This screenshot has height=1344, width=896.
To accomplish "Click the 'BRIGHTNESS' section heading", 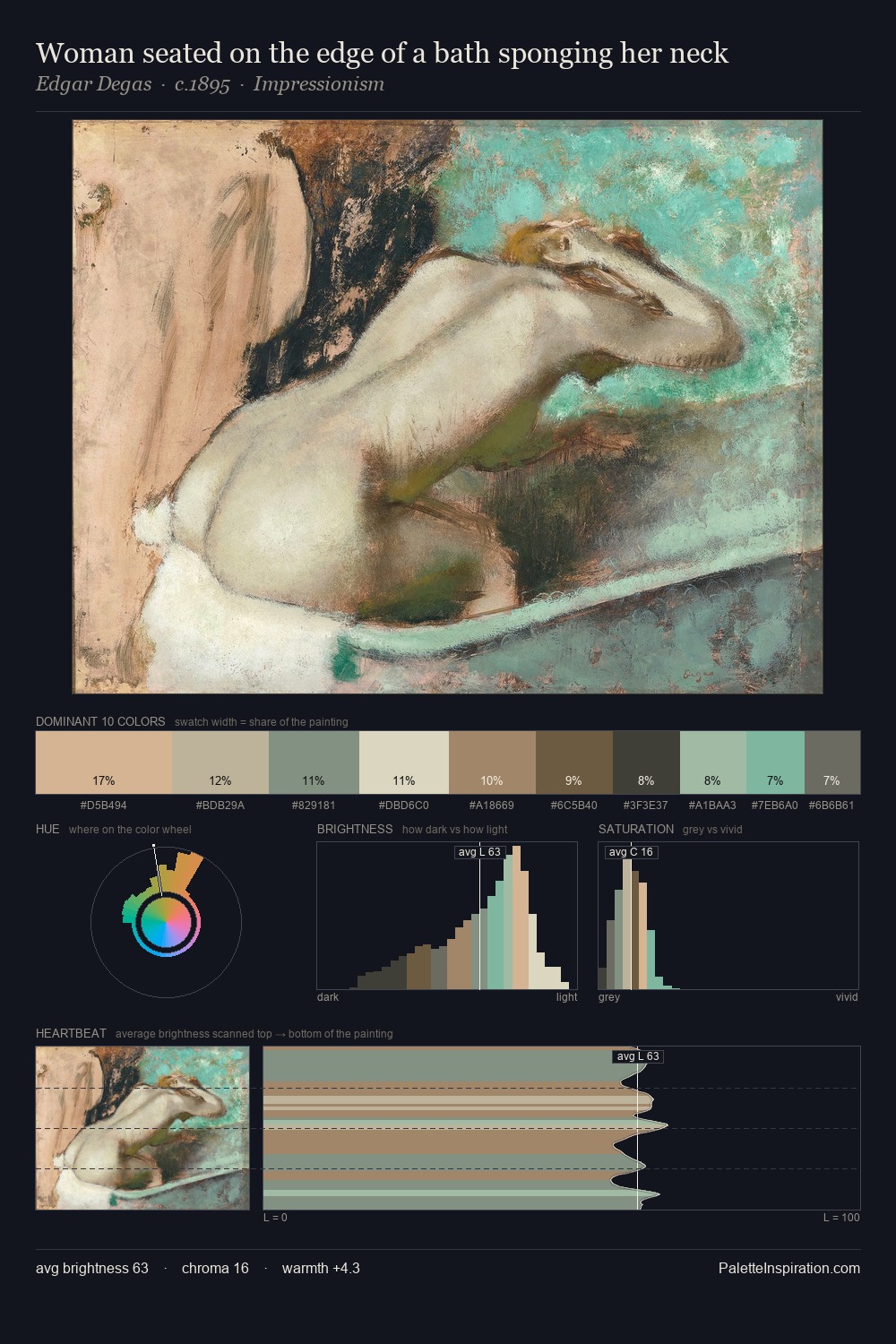I will click(355, 829).
